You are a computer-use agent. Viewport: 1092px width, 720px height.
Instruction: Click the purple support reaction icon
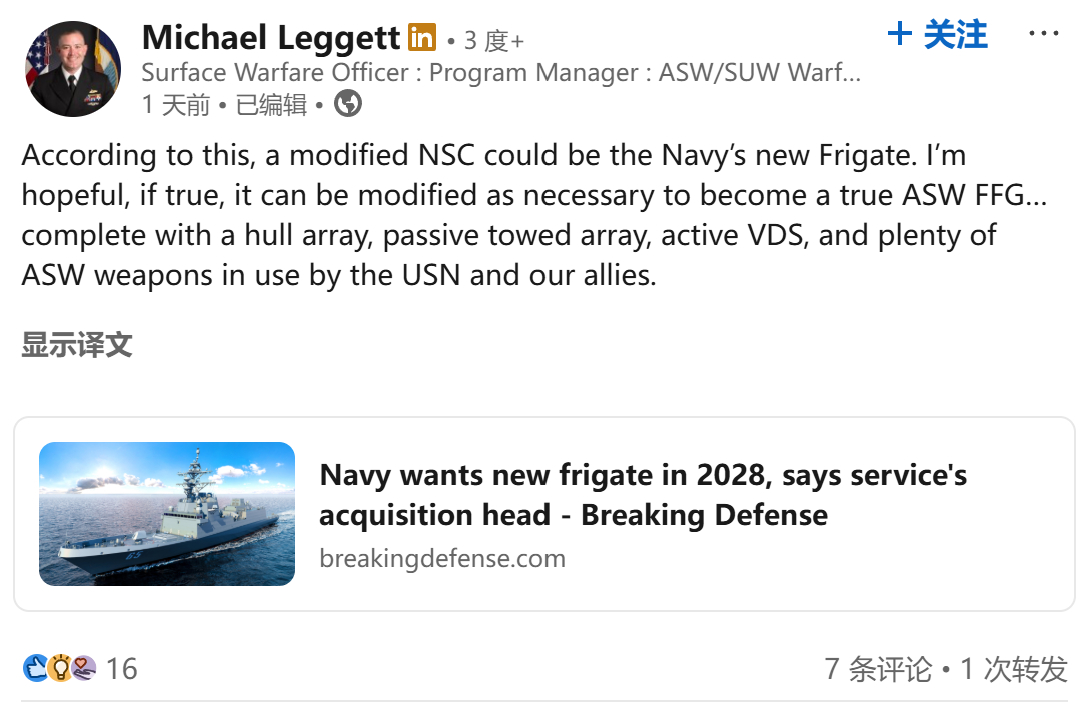coord(84,668)
